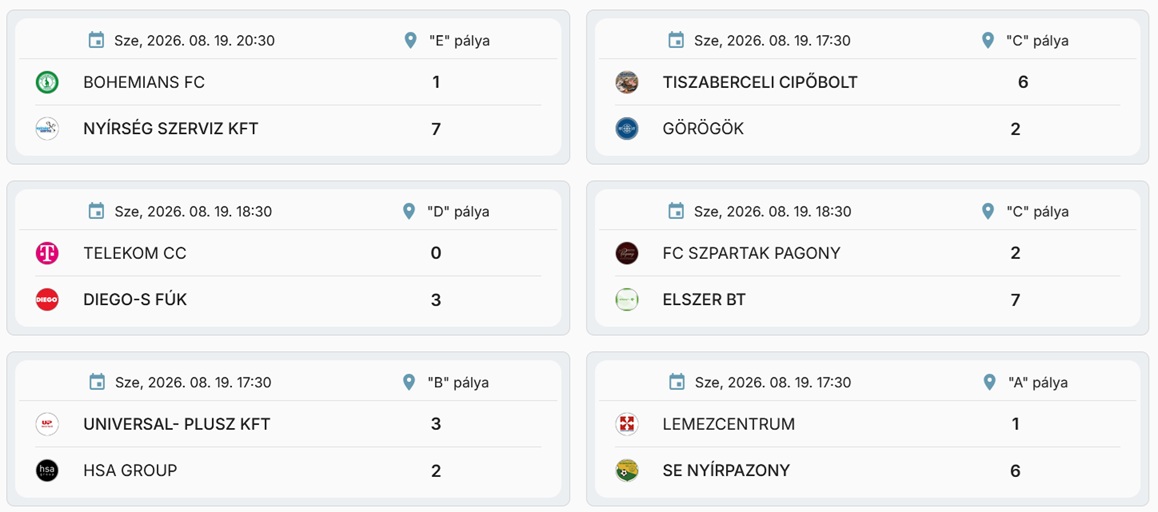Screen dimensions: 1158x512
Task: Click the Nyírség Szerviz KFT team logo
Action: 47,129
